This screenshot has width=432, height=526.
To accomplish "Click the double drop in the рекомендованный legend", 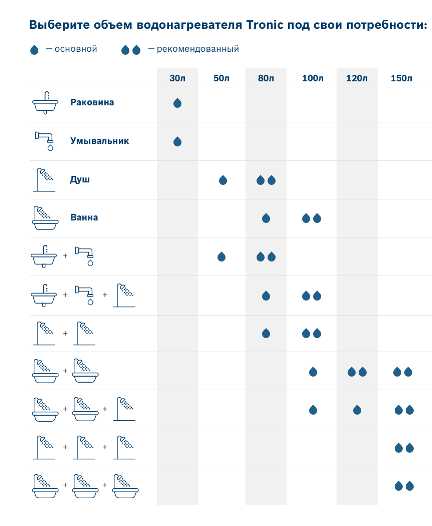I will pos(130,50).
